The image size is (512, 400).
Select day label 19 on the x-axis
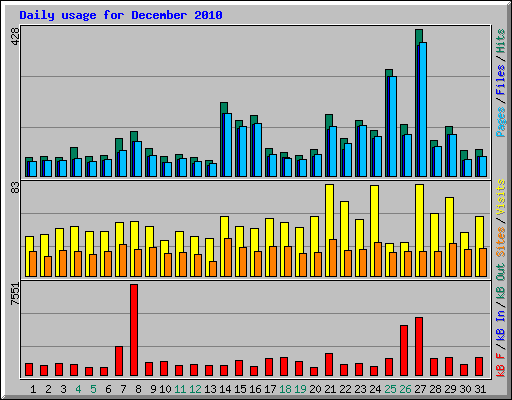300,389
